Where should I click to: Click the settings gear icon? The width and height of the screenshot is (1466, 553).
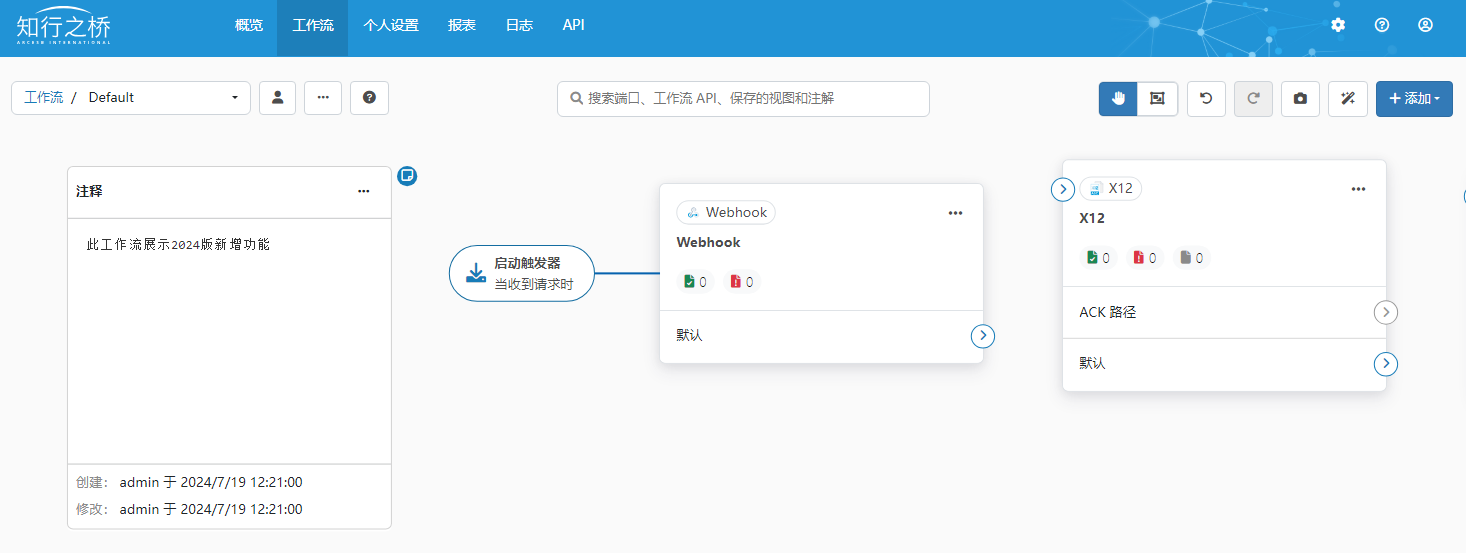click(1338, 25)
